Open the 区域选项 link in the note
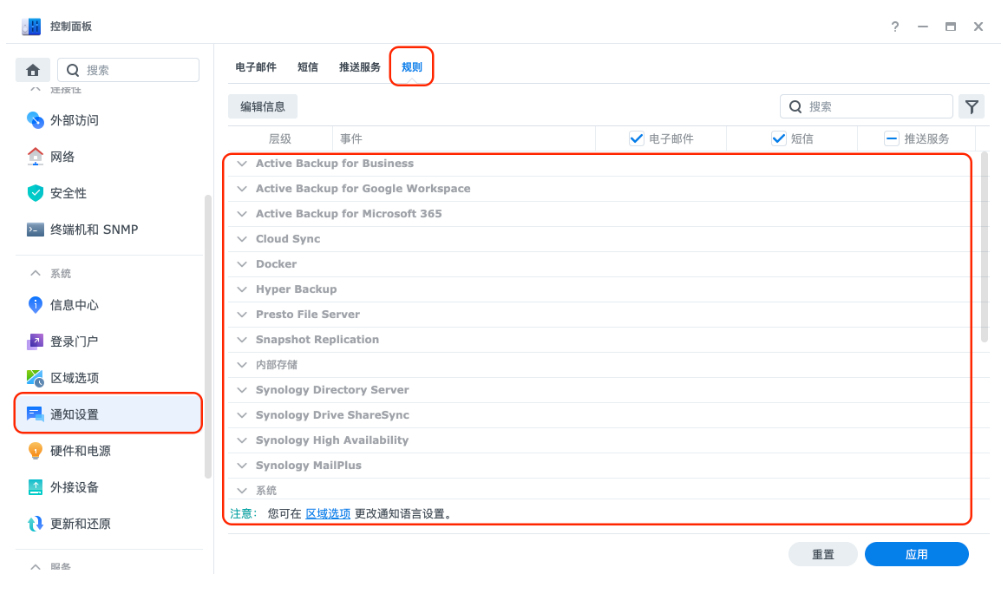The height and width of the screenshot is (592, 1005). [328, 514]
